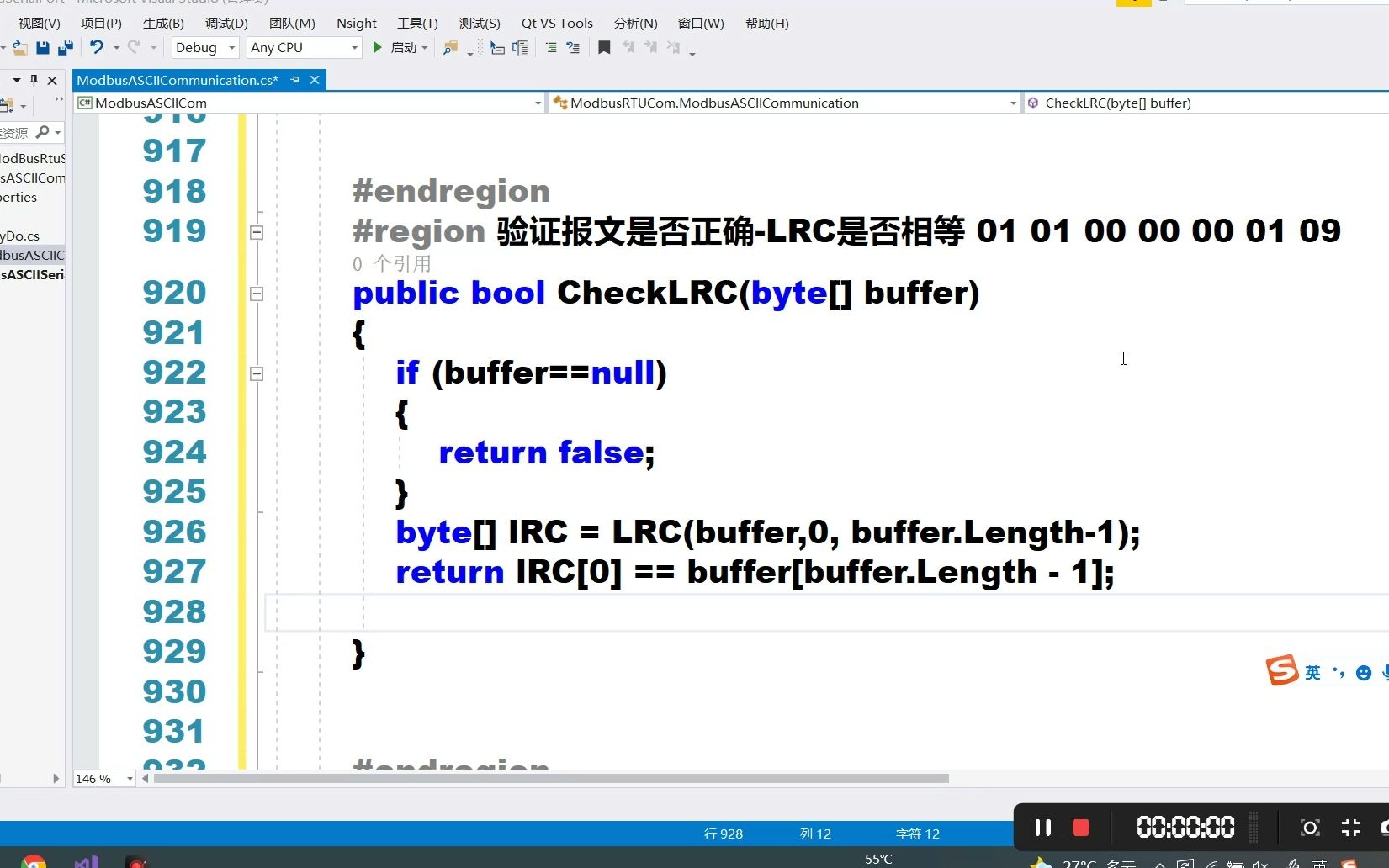Click the 0 个引用 CodeLens link
Image resolution: width=1389 pixels, height=868 pixels.
[x=391, y=263]
